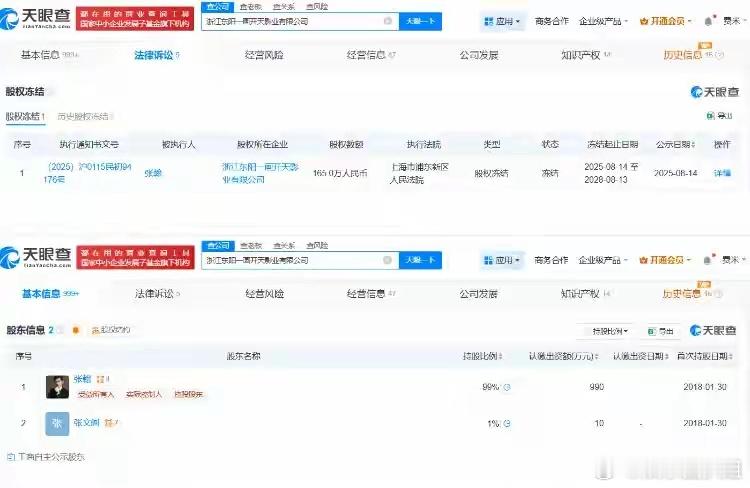Open the 应用 dropdown on the 股东信息 page
The image size is (750, 488).
(502, 260)
